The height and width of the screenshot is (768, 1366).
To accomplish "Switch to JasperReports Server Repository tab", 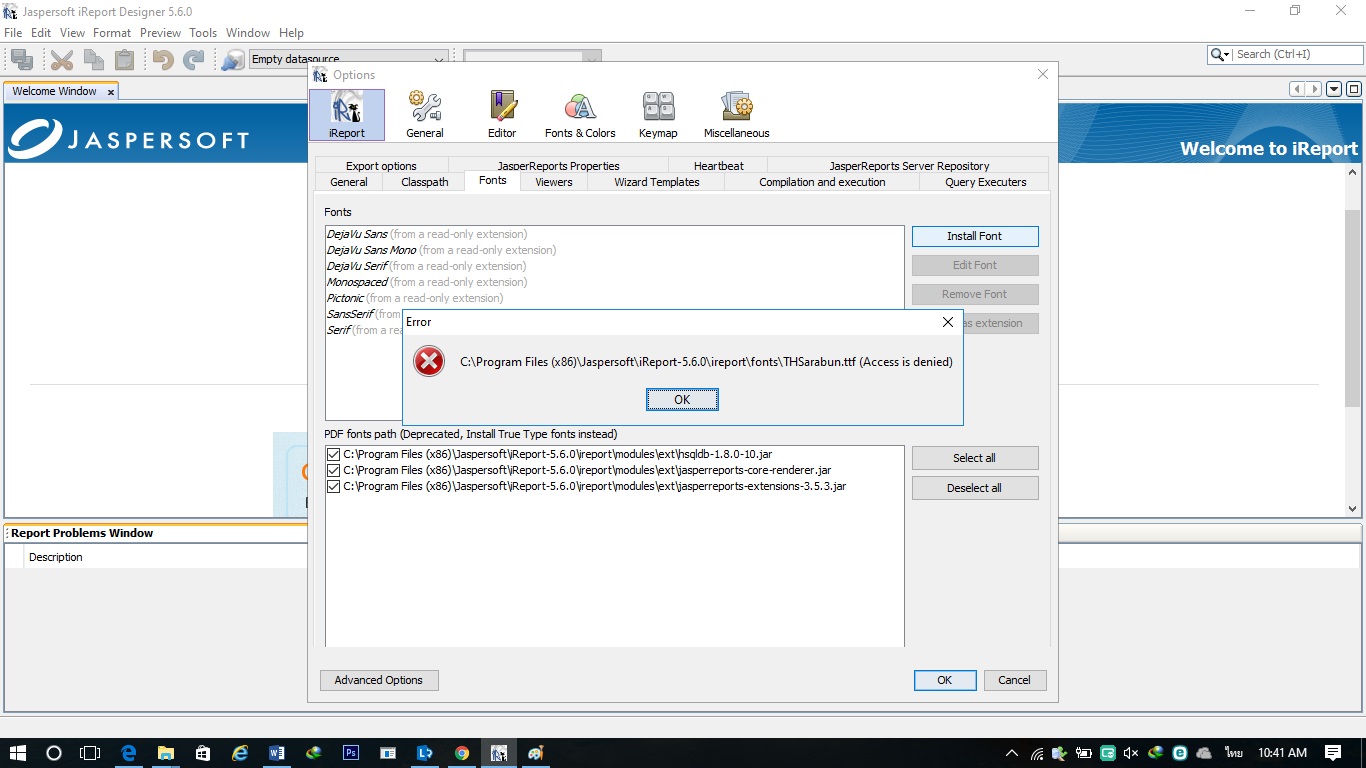I will pyautogui.click(x=909, y=166).
